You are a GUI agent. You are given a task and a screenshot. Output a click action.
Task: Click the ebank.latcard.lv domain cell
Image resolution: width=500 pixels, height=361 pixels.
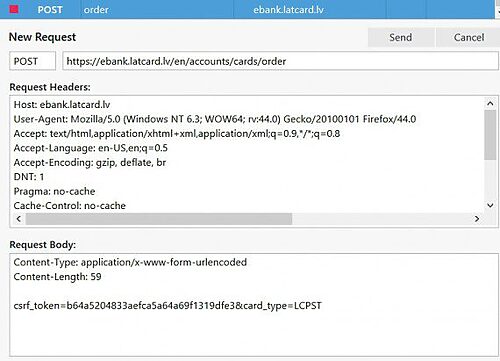pyautogui.click(x=288, y=9)
